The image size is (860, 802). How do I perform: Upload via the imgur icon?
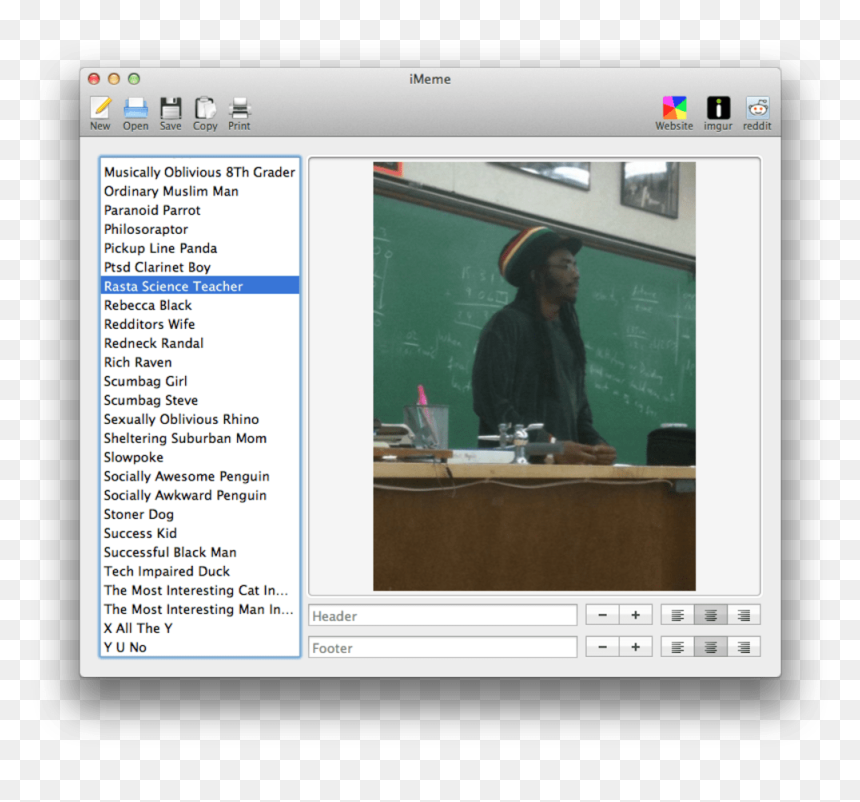coord(718,108)
